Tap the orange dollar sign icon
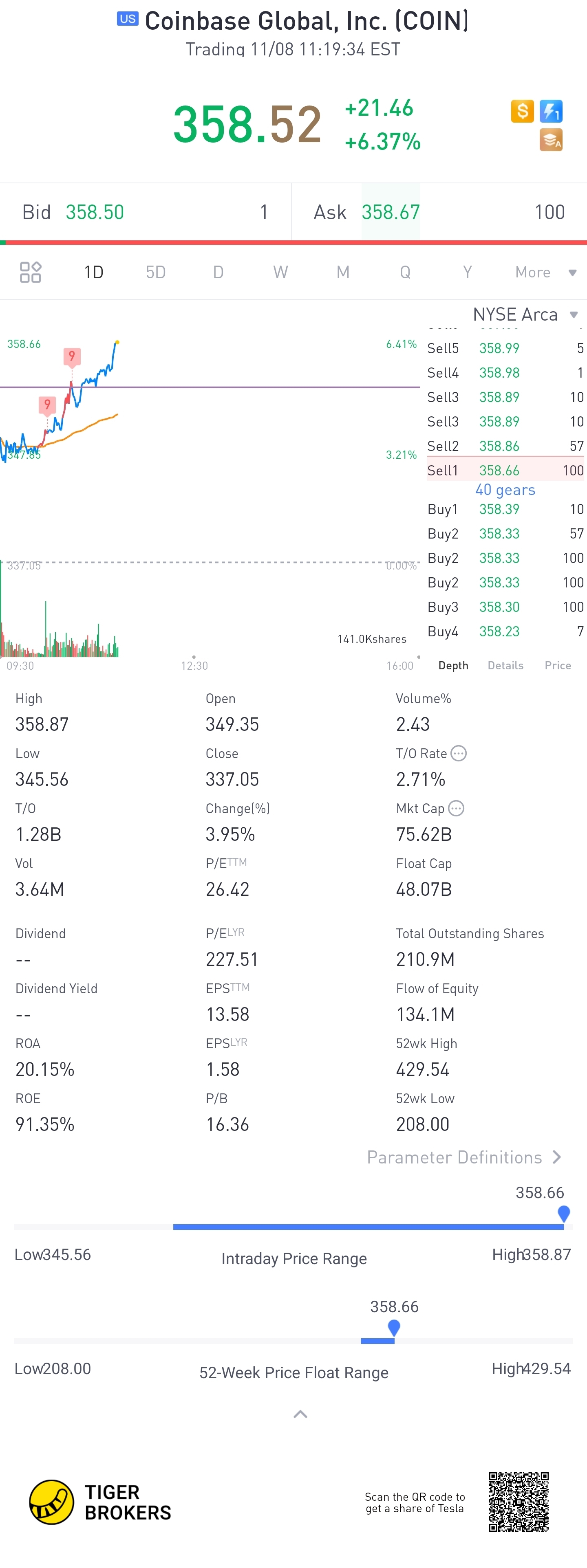The image size is (587, 1568). (x=523, y=111)
